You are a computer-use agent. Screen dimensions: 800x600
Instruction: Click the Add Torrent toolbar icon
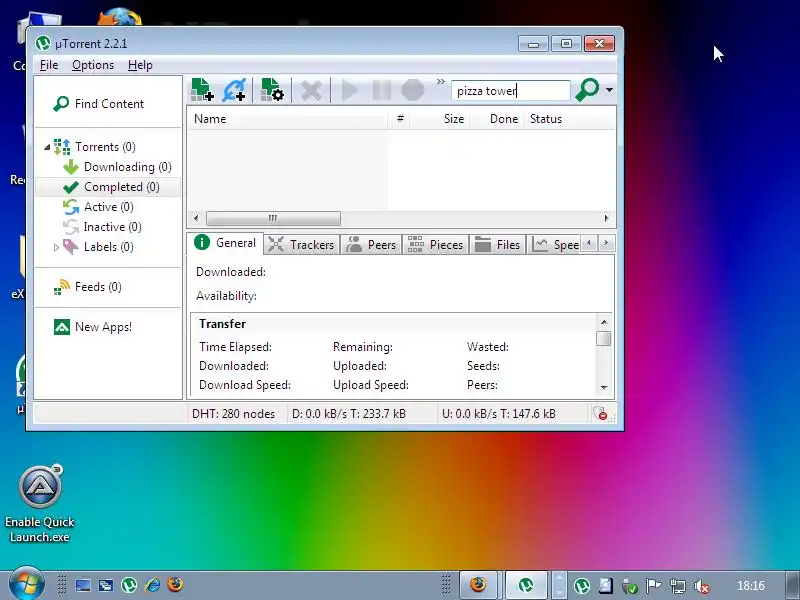pos(203,90)
